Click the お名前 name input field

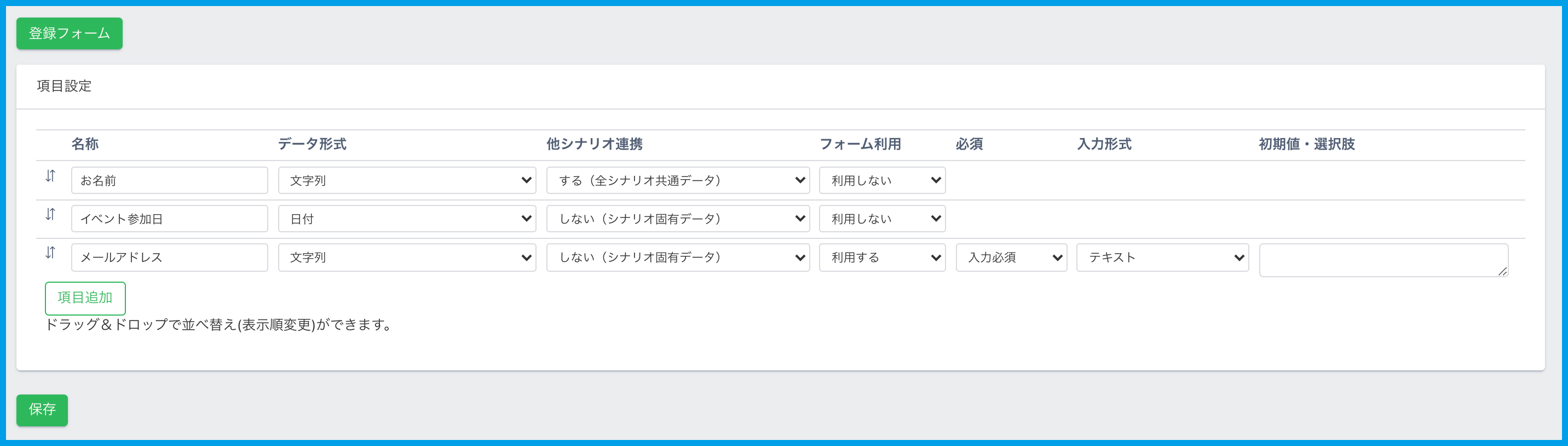point(169,180)
